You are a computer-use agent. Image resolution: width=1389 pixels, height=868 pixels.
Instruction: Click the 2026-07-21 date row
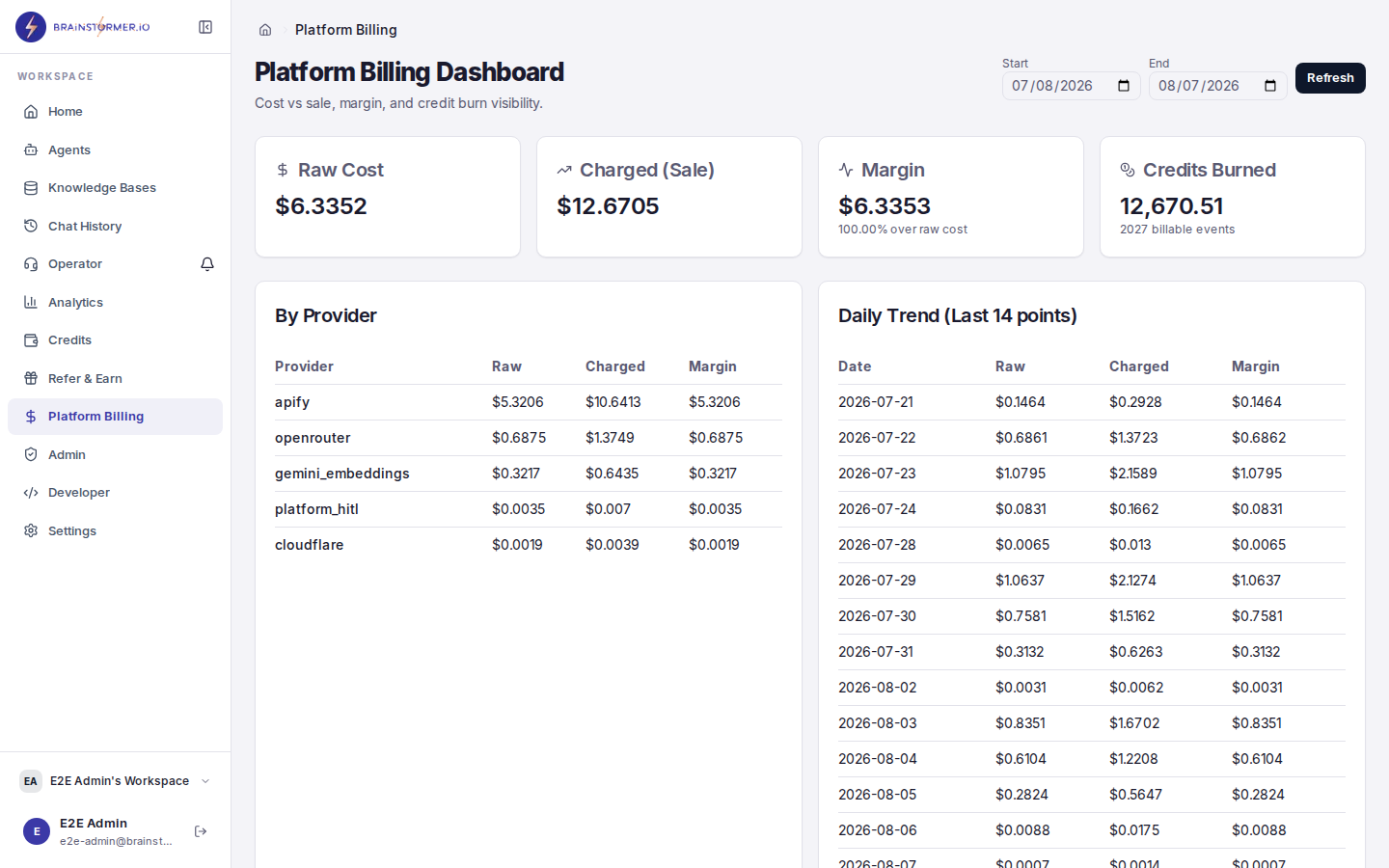click(x=1092, y=402)
